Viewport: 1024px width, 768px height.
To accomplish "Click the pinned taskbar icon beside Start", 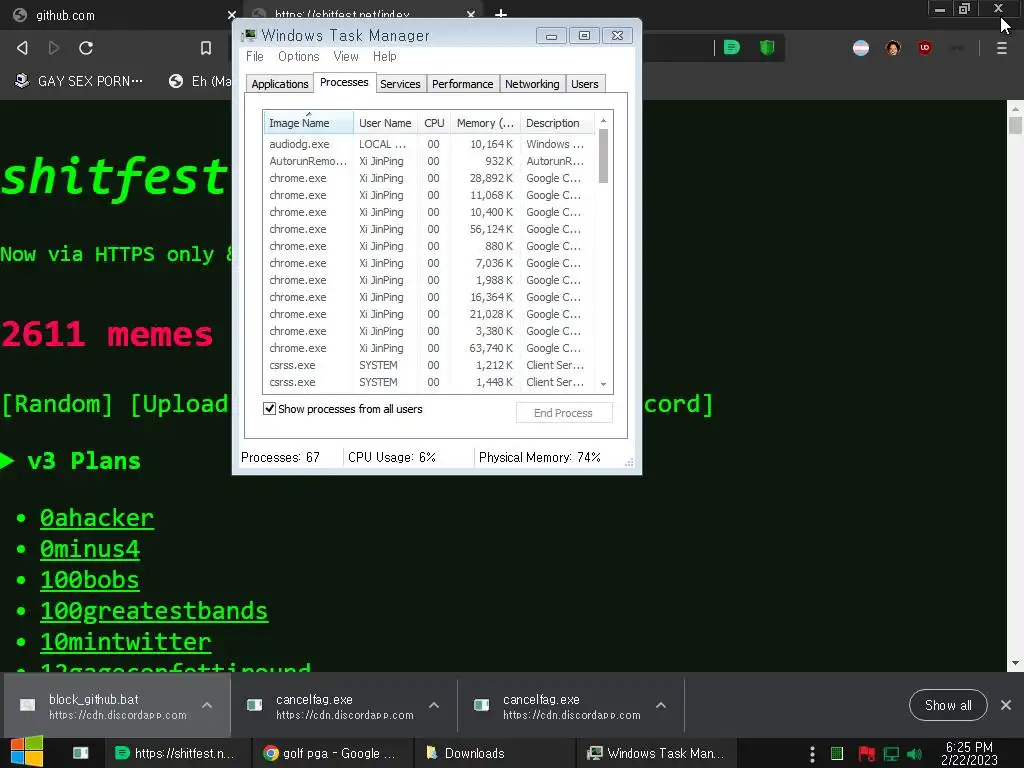I will click(81, 753).
